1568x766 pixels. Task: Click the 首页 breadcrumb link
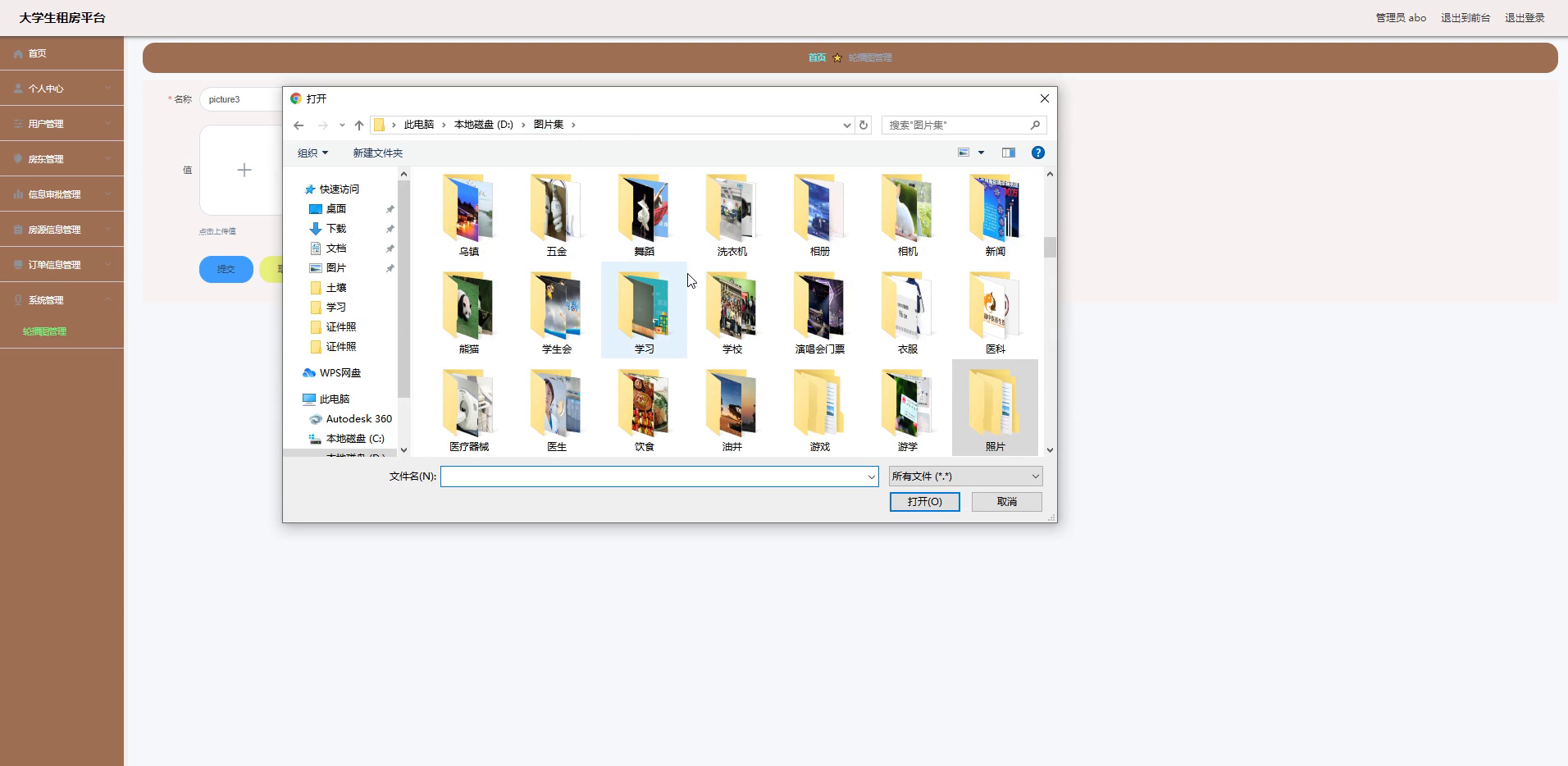pyautogui.click(x=817, y=57)
